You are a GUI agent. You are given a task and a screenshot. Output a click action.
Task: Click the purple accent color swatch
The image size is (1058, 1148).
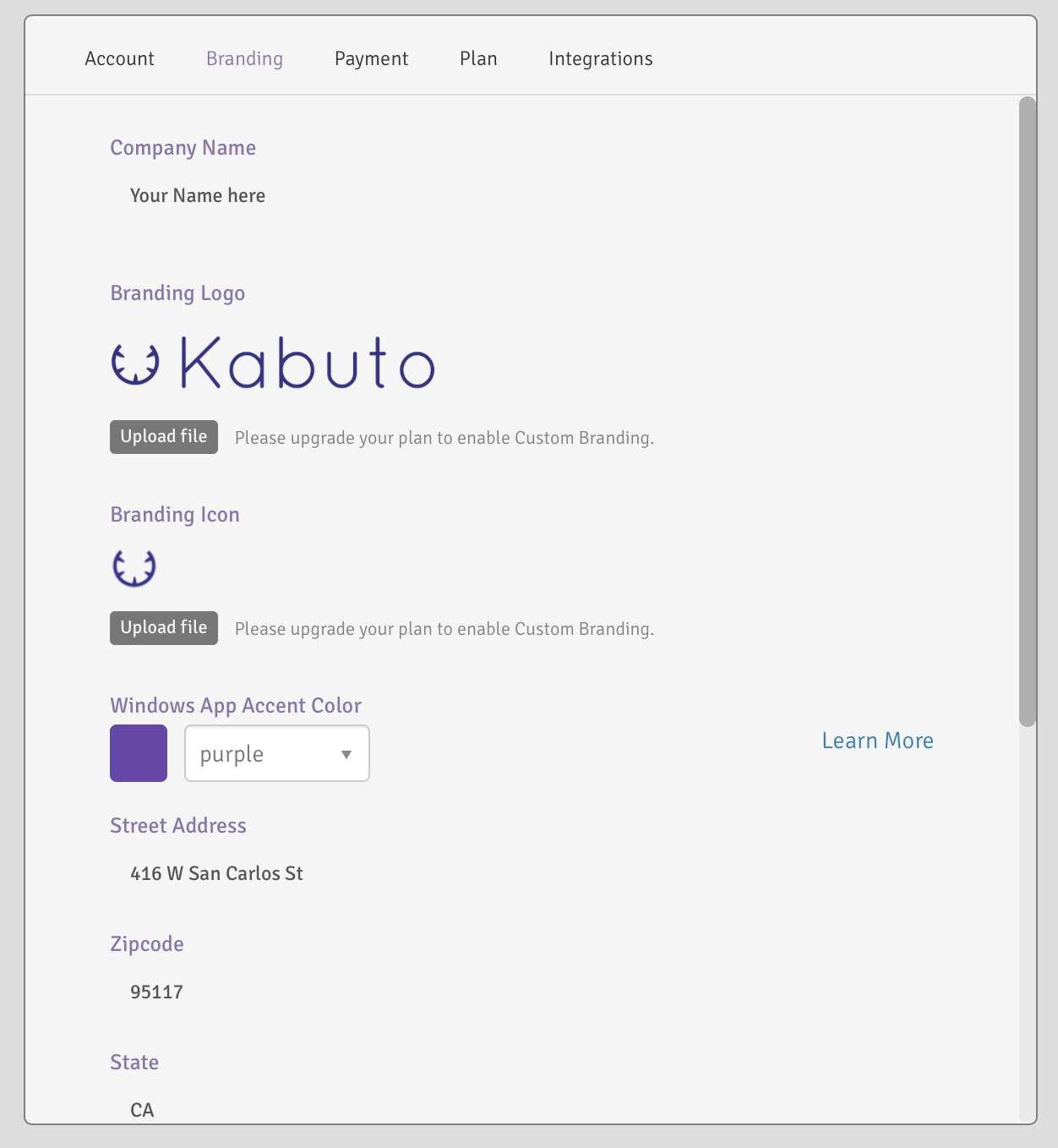[139, 753]
